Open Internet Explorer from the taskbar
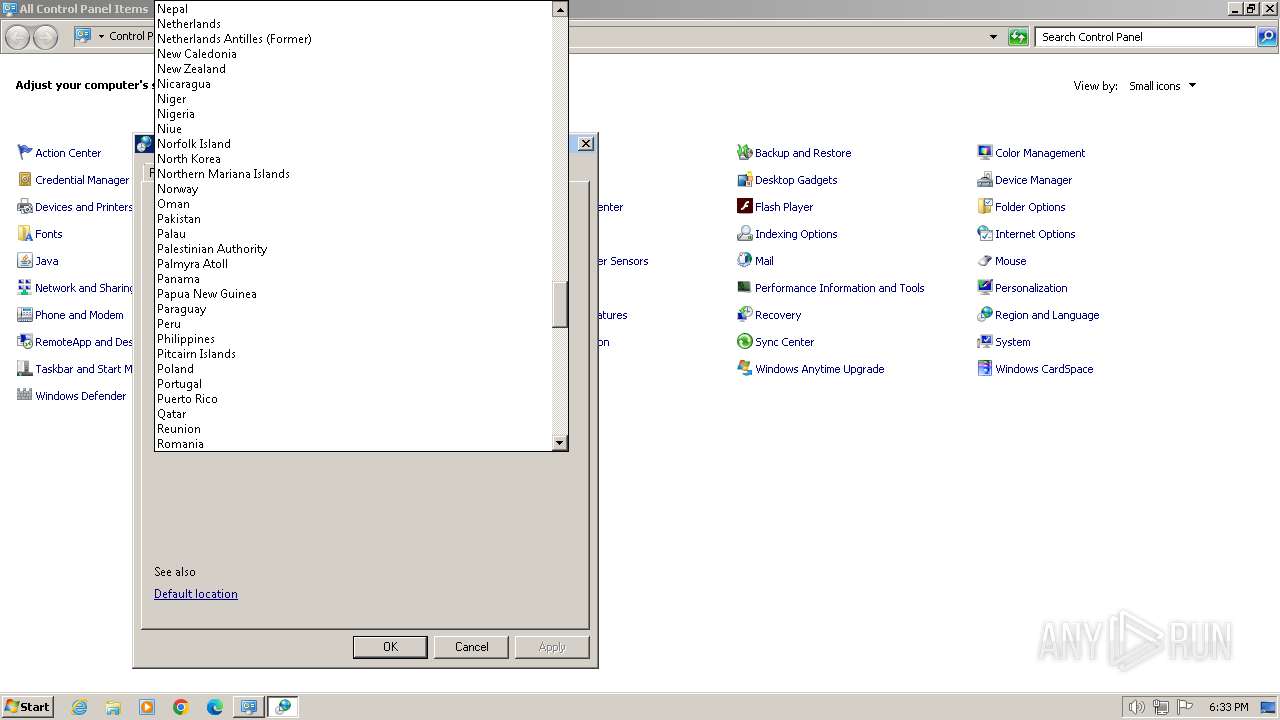The height and width of the screenshot is (720, 1280). (x=79, y=707)
